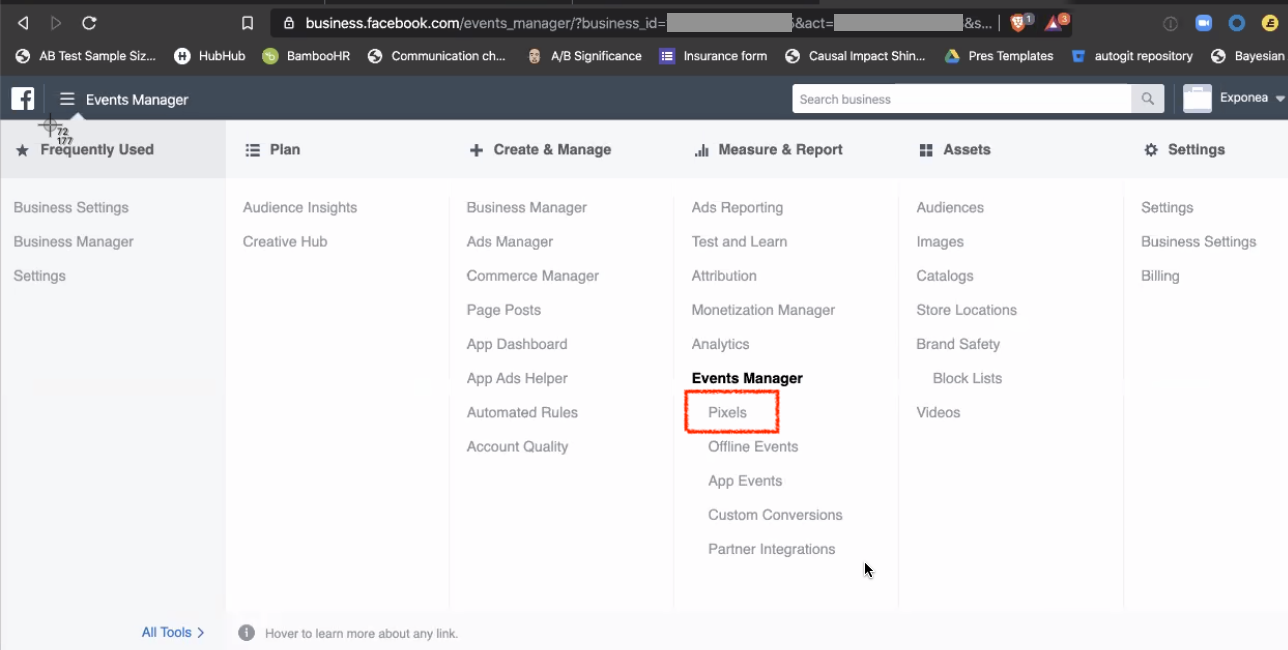1288x650 pixels.
Task: Open Images under Assets
Action: [x=940, y=242]
